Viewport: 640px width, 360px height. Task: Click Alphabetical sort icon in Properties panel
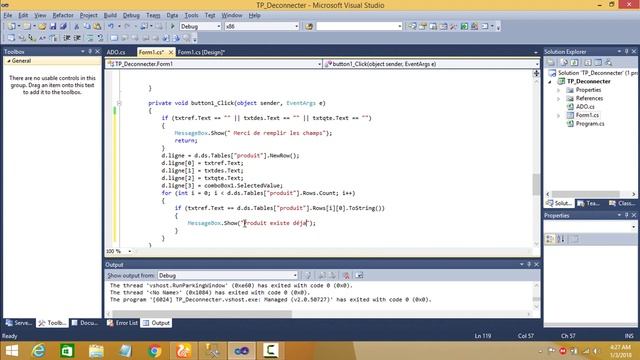tap(561, 239)
